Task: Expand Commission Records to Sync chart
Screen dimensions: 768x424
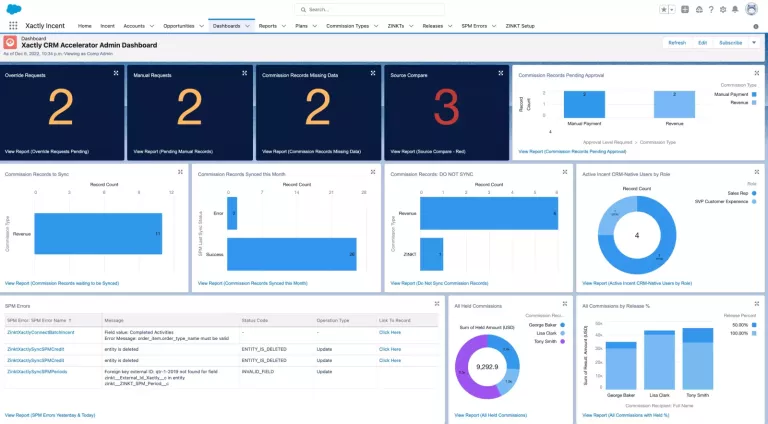Action: (180, 172)
